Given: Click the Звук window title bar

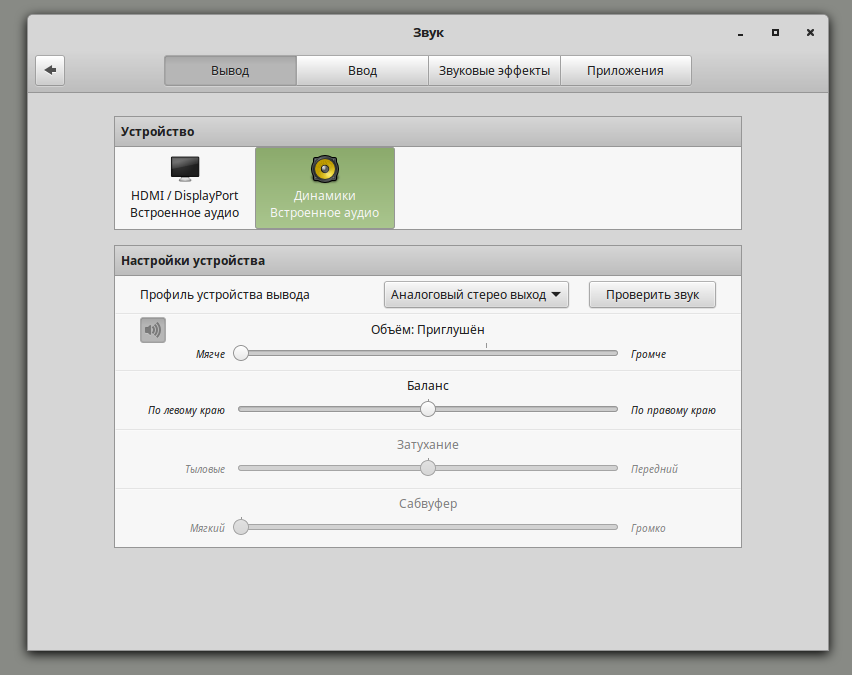Looking at the screenshot, I should [428, 33].
